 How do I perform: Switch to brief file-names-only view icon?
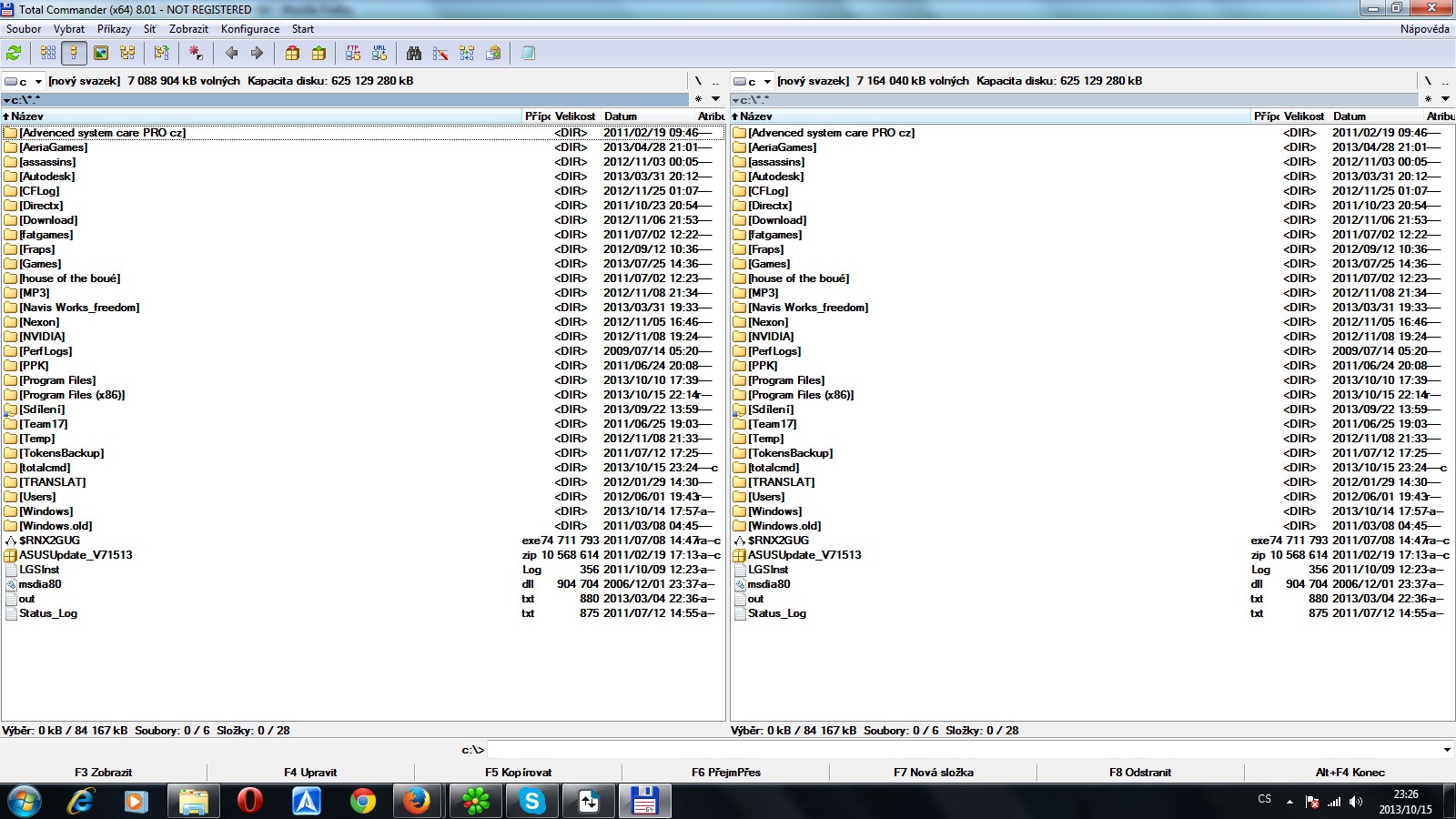[48, 53]
